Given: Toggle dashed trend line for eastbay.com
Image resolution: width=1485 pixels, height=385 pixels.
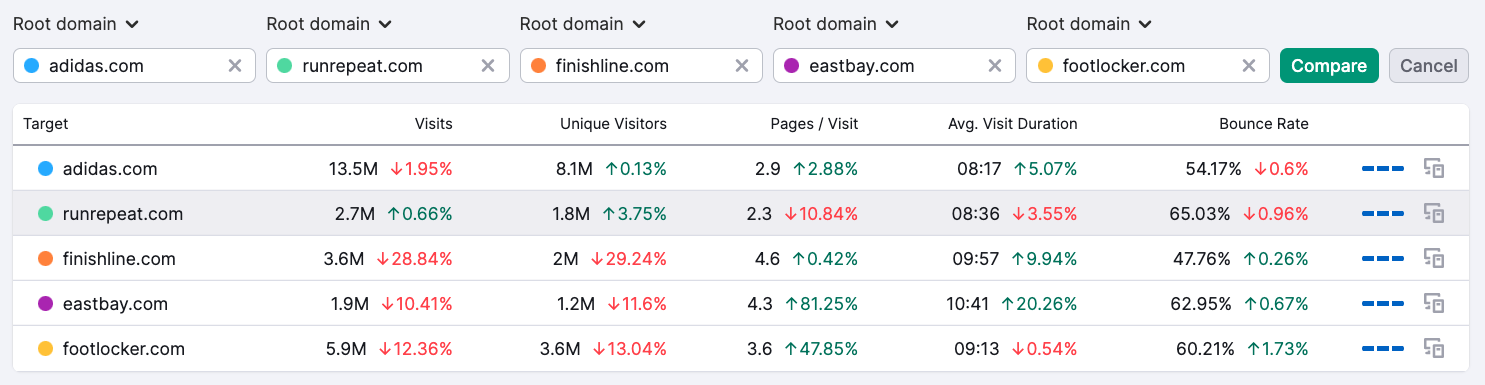Looking at the screenshot, I should click(x=1383, y=304).
